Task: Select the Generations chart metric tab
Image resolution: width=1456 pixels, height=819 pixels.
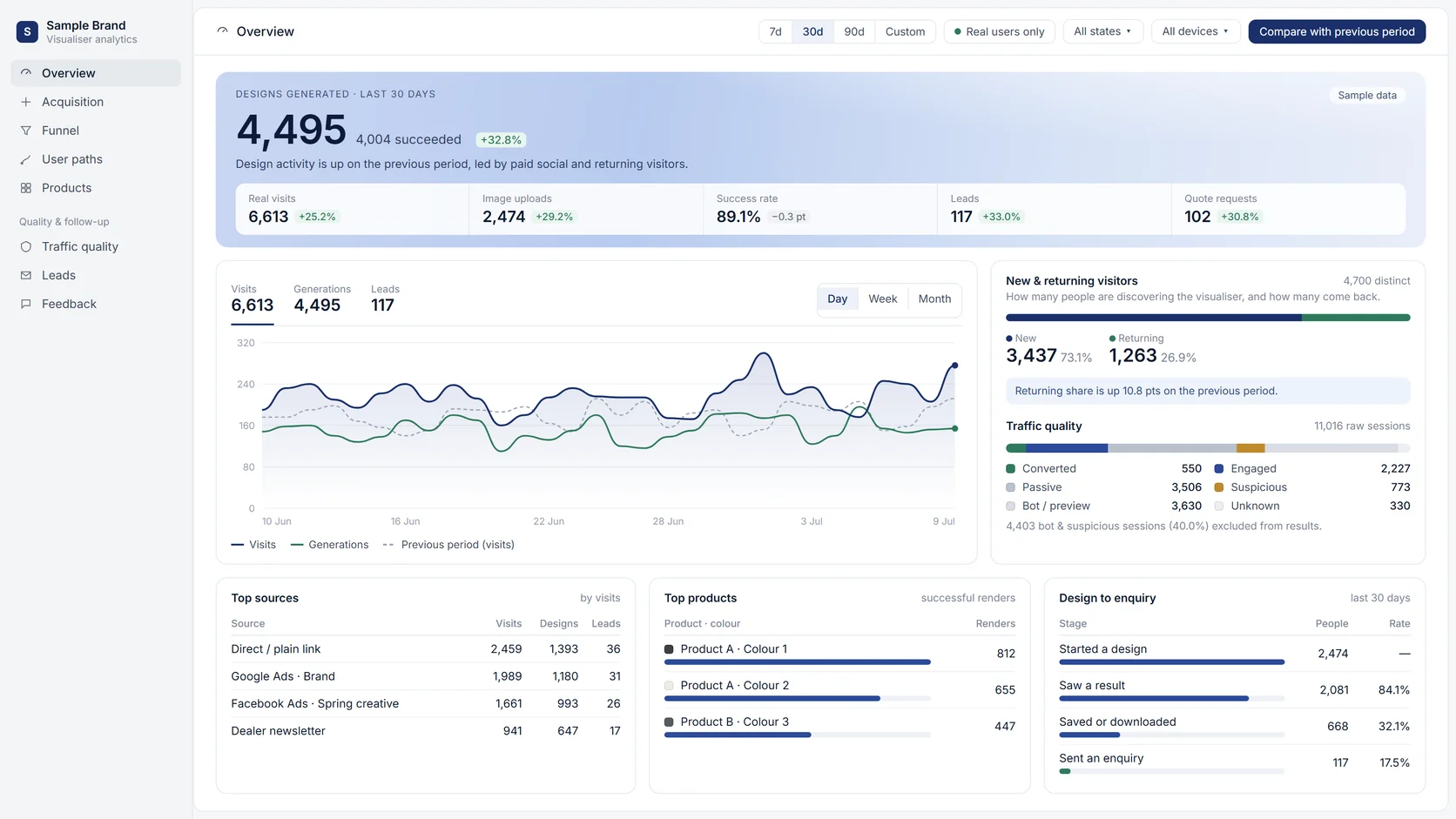Action: click(322, 299)
